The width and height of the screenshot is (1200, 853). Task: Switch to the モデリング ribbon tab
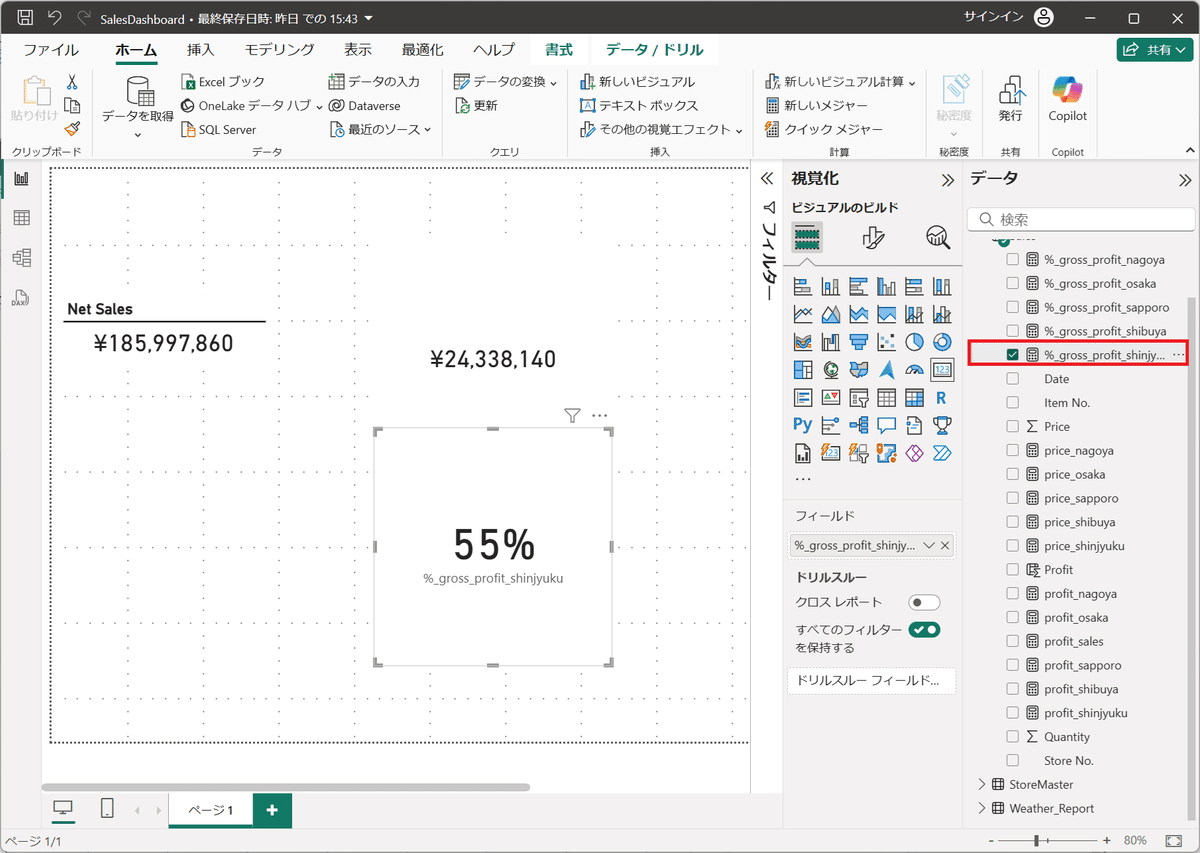tap(279, 50)
